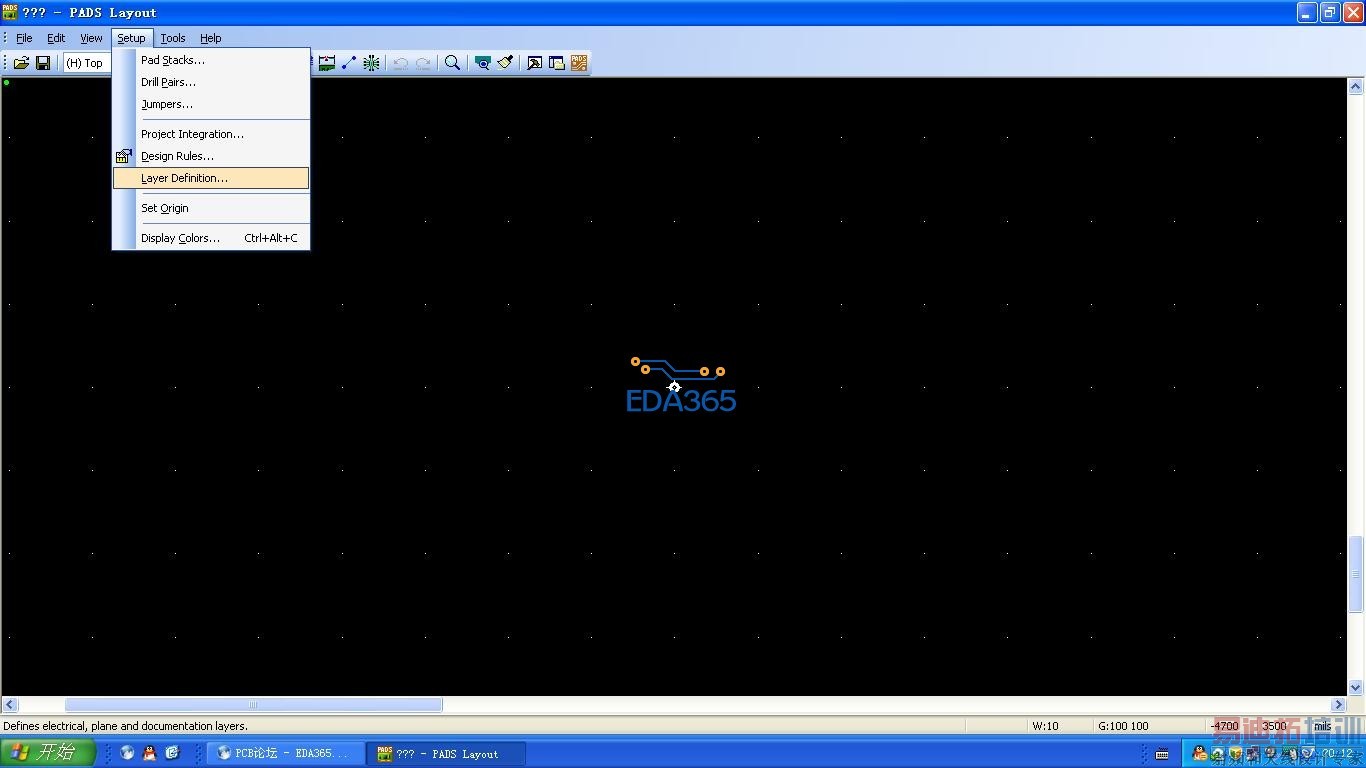This screenshot has height=768, width=1366.
Task: Select Layer Definition menu entry
Action: click(x=211, y=178)
